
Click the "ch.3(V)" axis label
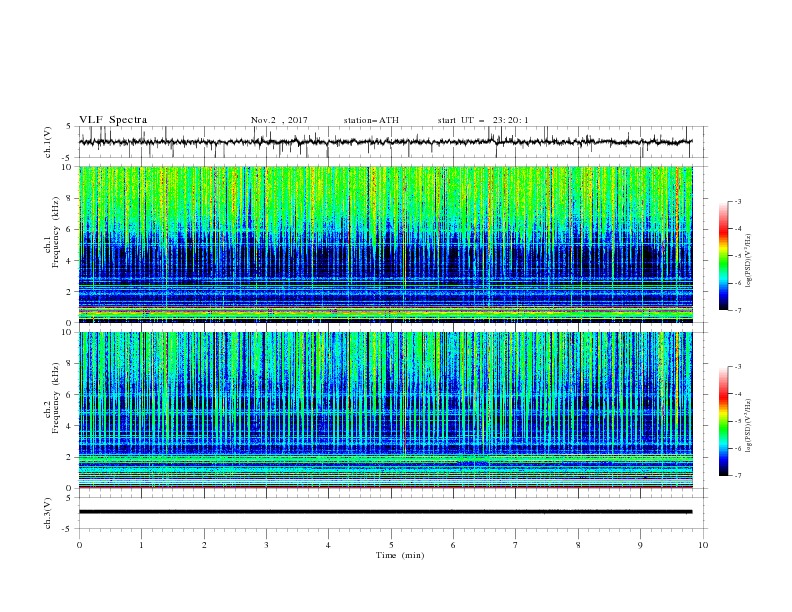click(x=48, y=513)
